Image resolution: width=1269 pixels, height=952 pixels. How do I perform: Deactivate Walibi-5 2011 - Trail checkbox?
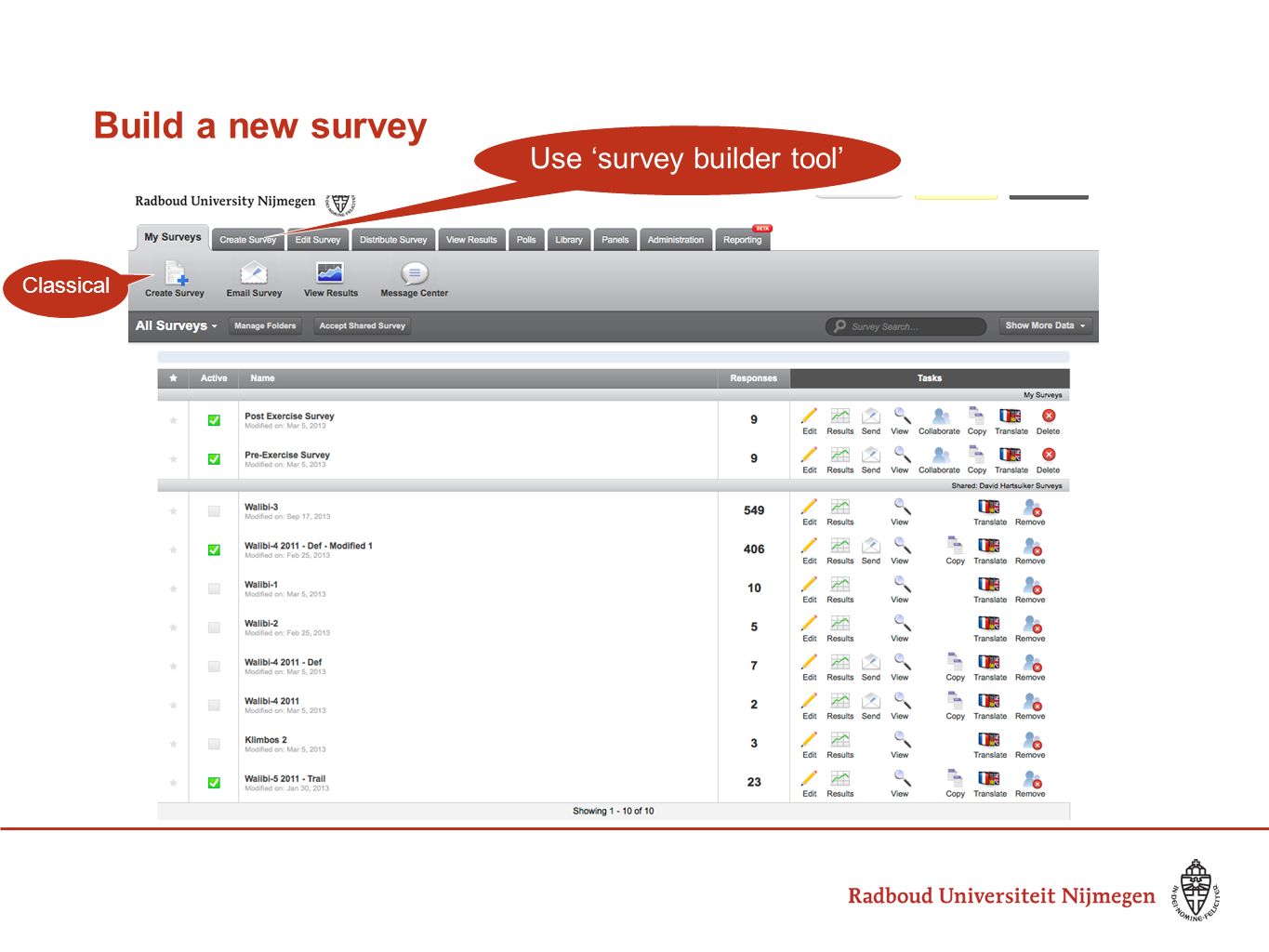click(x=214, y=783)
